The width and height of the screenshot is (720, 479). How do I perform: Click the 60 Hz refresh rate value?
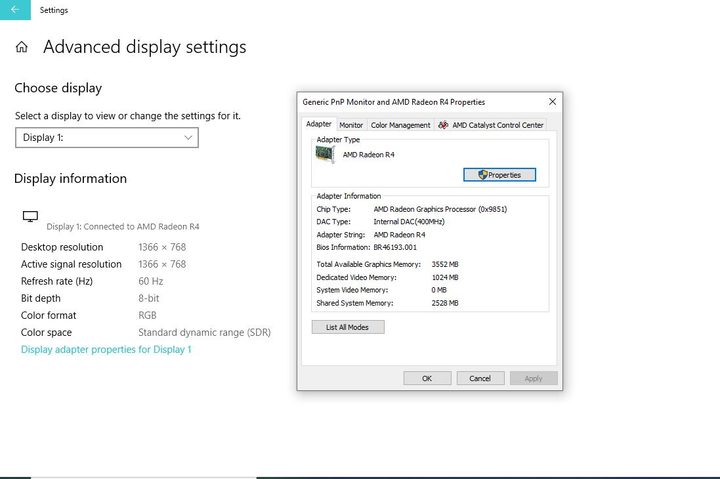click(x=151, y=281)
